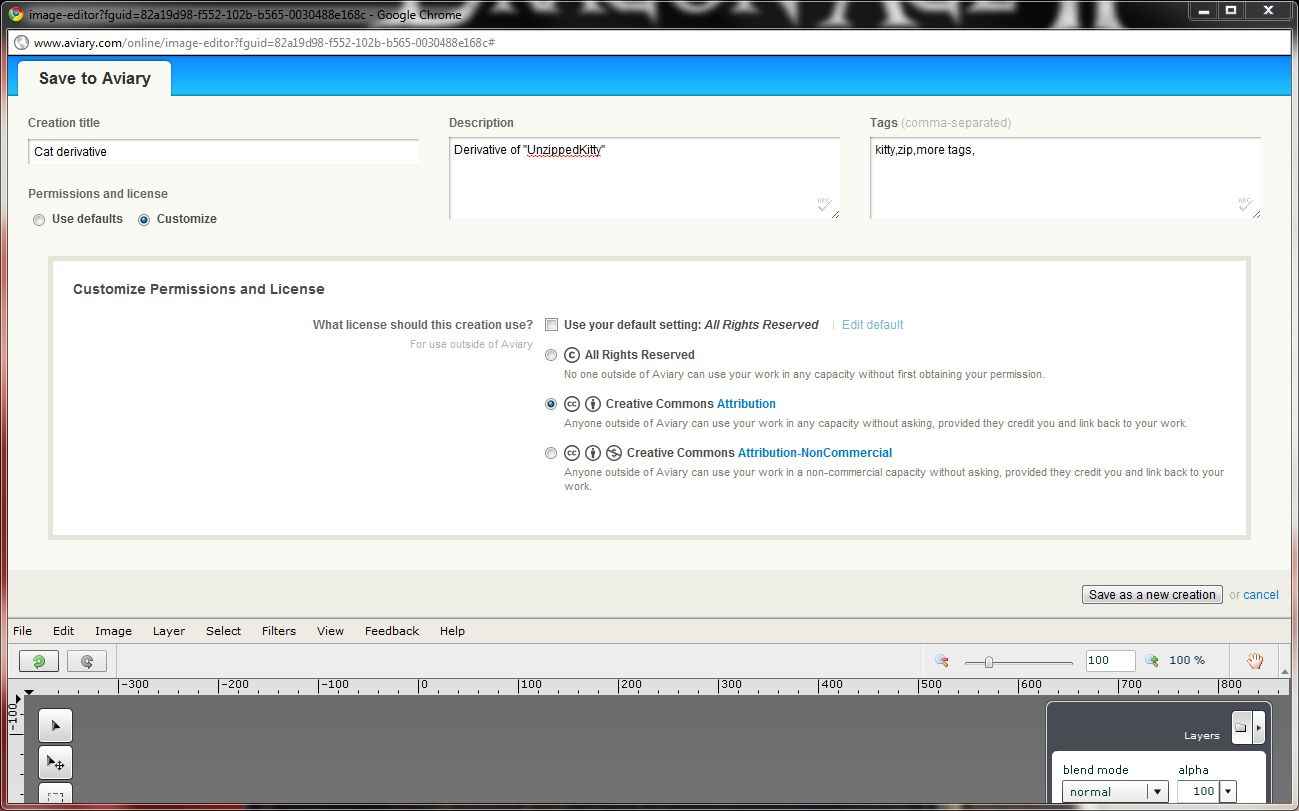The width and height of the screenshot is (1299, 811).
Task: Select the arrow selection tool
Action: (55, 726)
